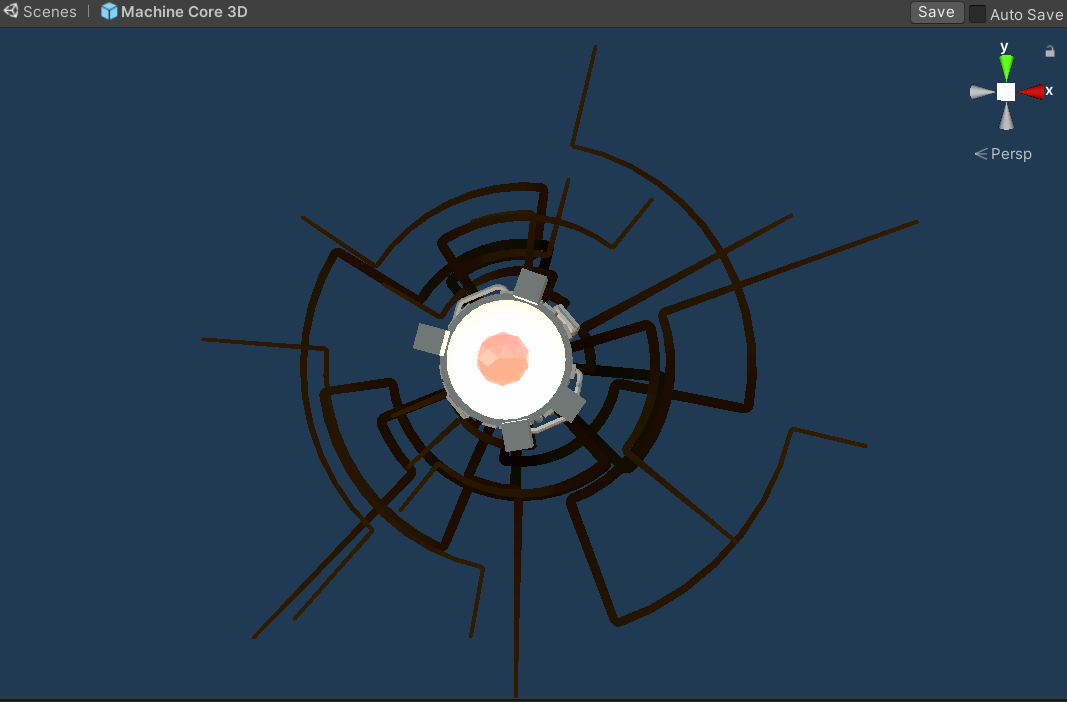Click the green Y axis cone on gizmo
The width and height of the screenshot is (1067, 702).
click(x=1006, y=67)
